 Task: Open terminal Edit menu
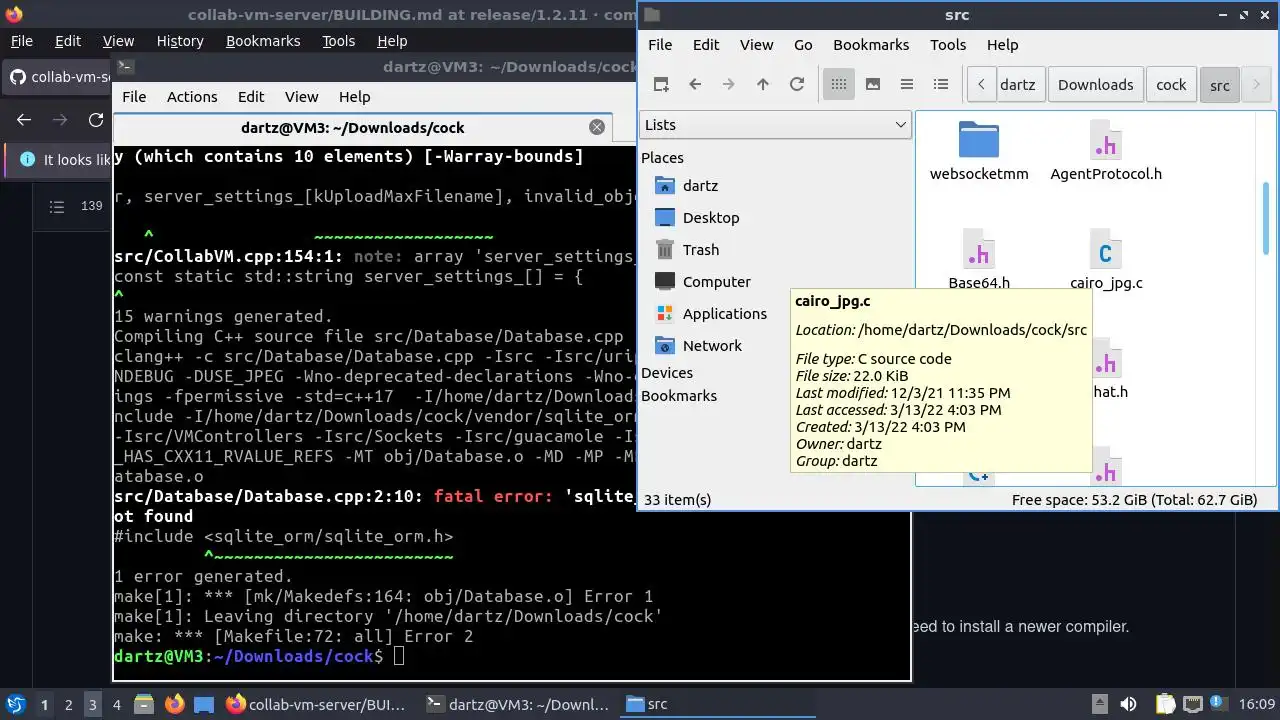251,97
